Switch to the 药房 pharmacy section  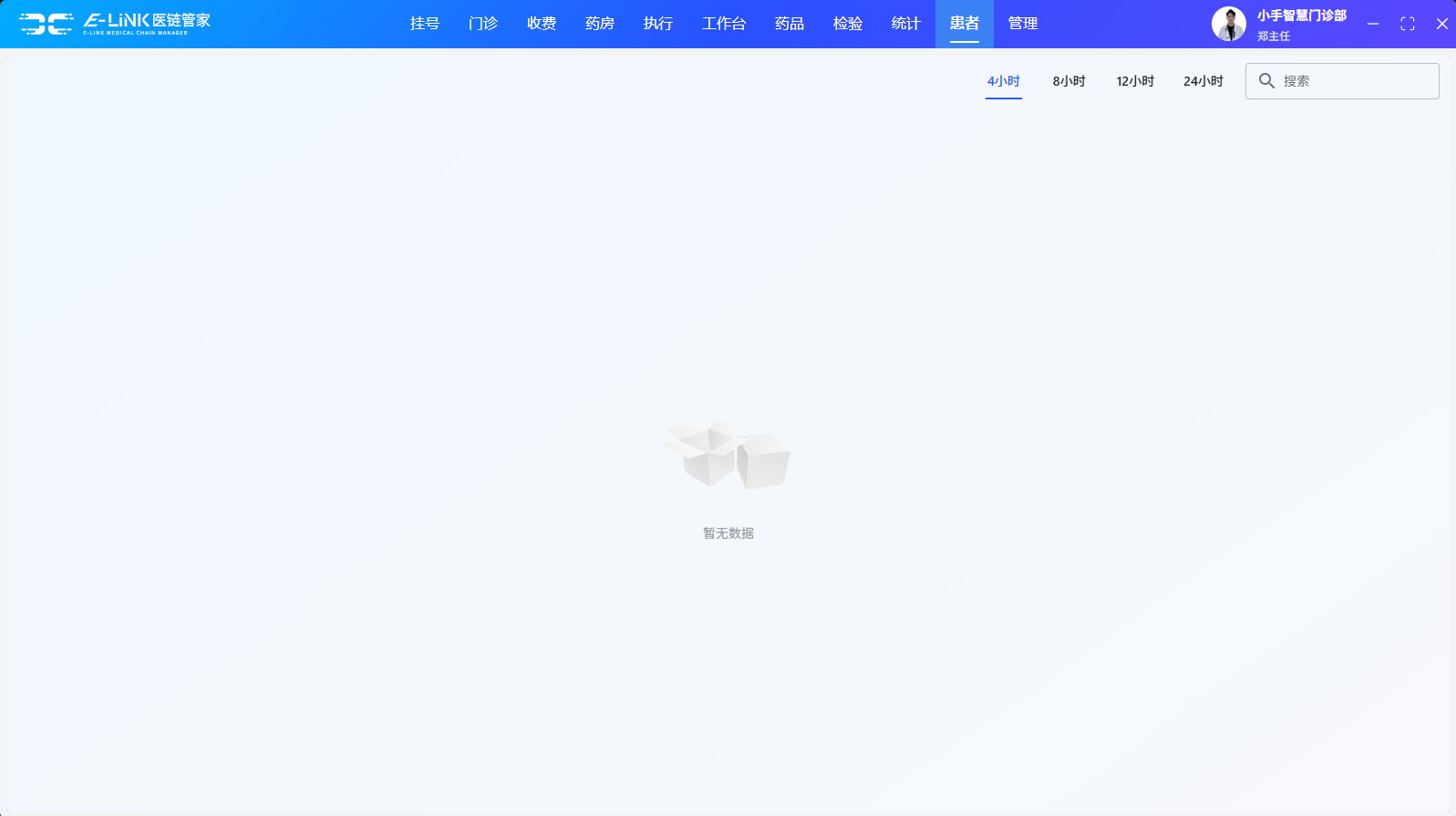pyautogui.click(x=599, y=24)
